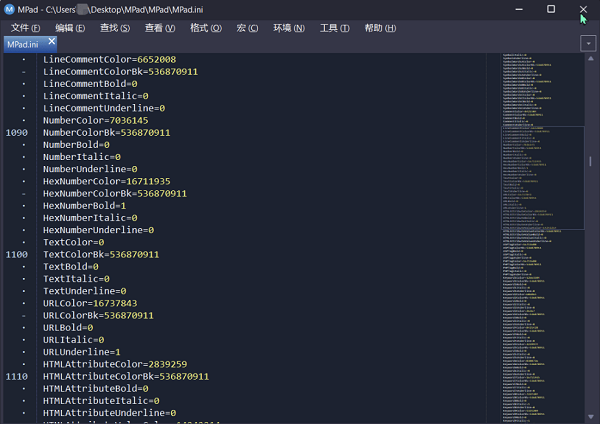This screenshot has width=600, height=424.
Task: Click the line LineCommentItalic=0
Action: [x=96, y=96]
